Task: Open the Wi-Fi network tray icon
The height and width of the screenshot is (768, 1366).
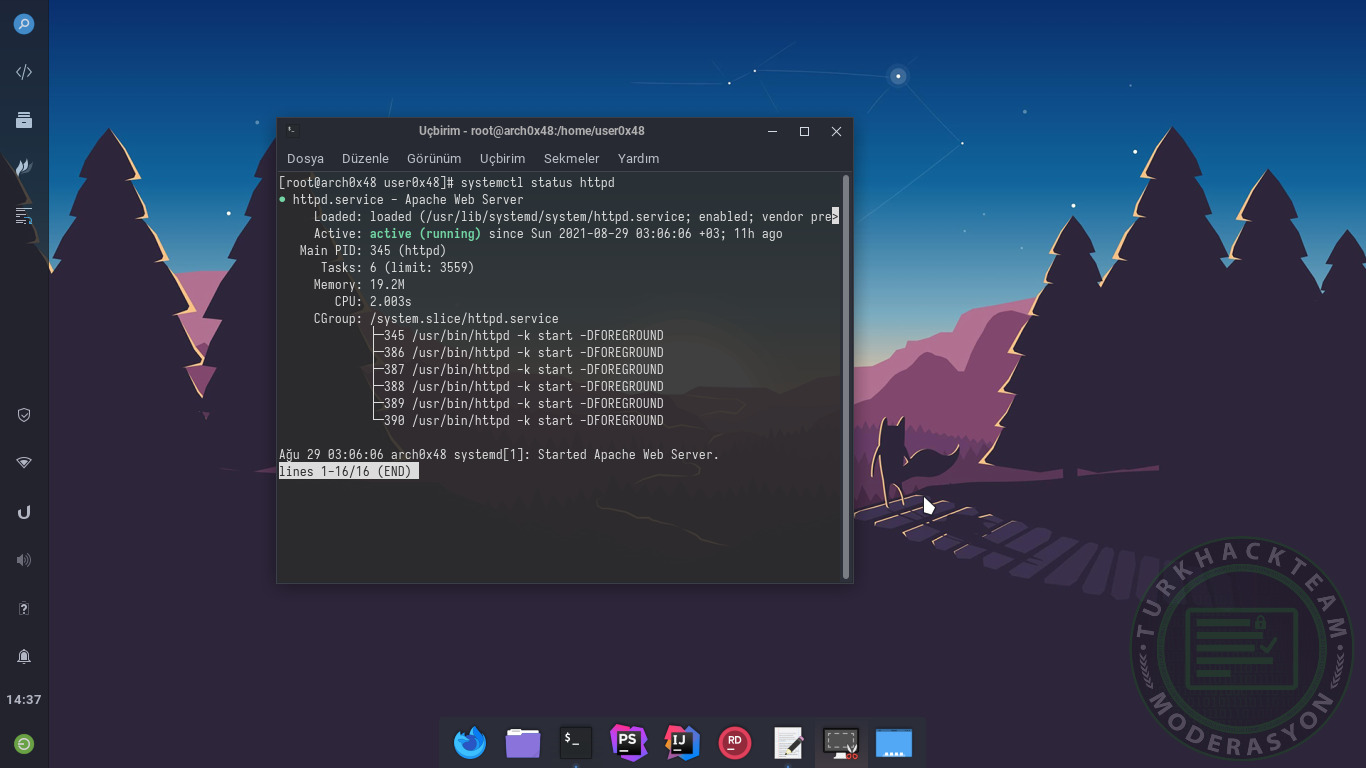Action: [24, 463]
